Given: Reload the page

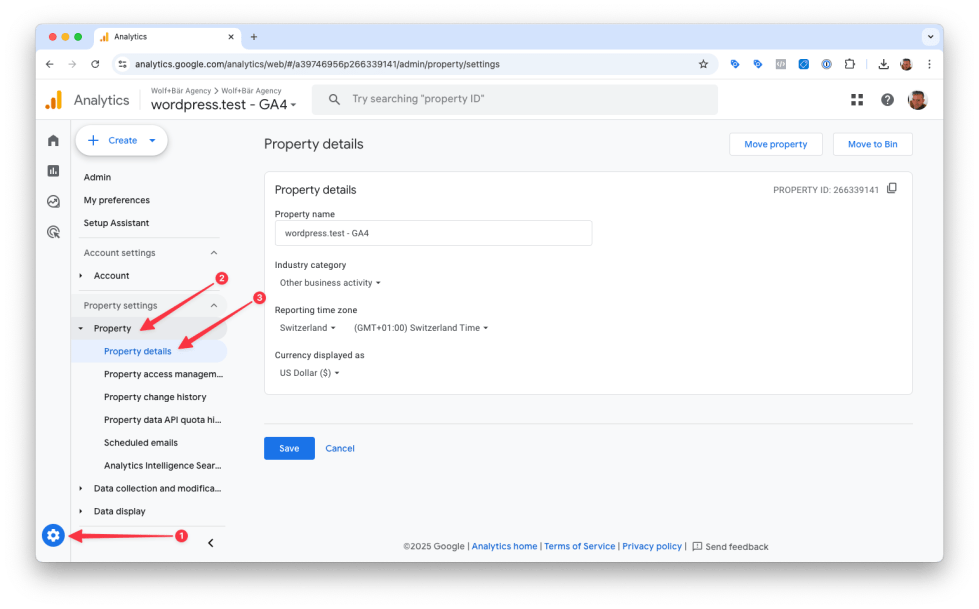Looking at the screenshot, I should pyautogui.click(x=95, y=64).
